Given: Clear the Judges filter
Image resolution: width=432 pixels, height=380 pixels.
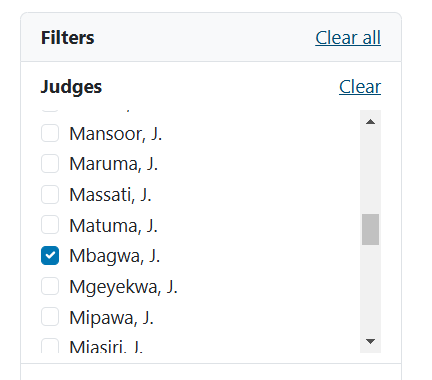Looking at the screenshot, I should pyautogui.click(x=360, y=87).
